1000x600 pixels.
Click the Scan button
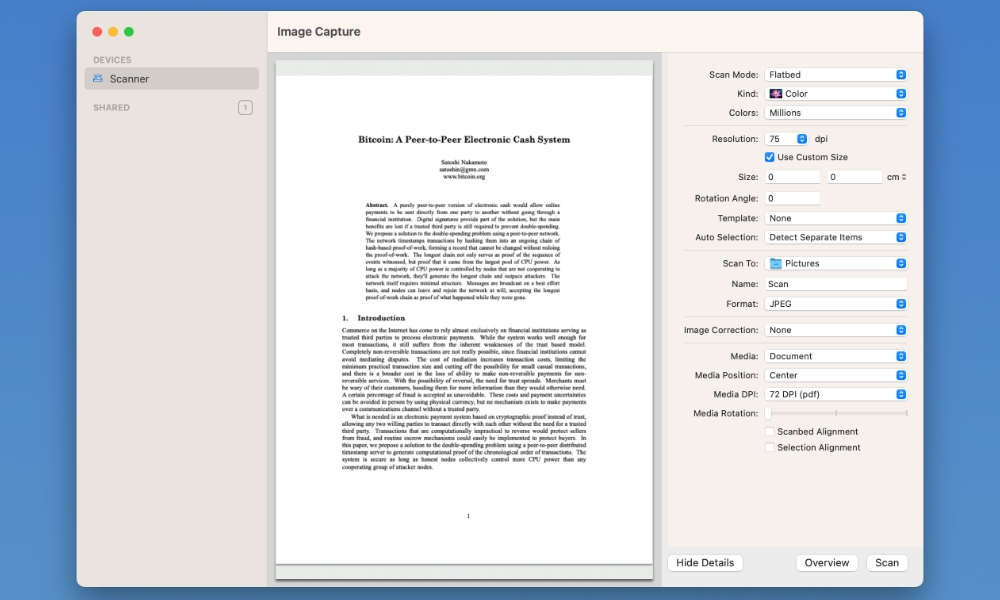coord(886,563)
